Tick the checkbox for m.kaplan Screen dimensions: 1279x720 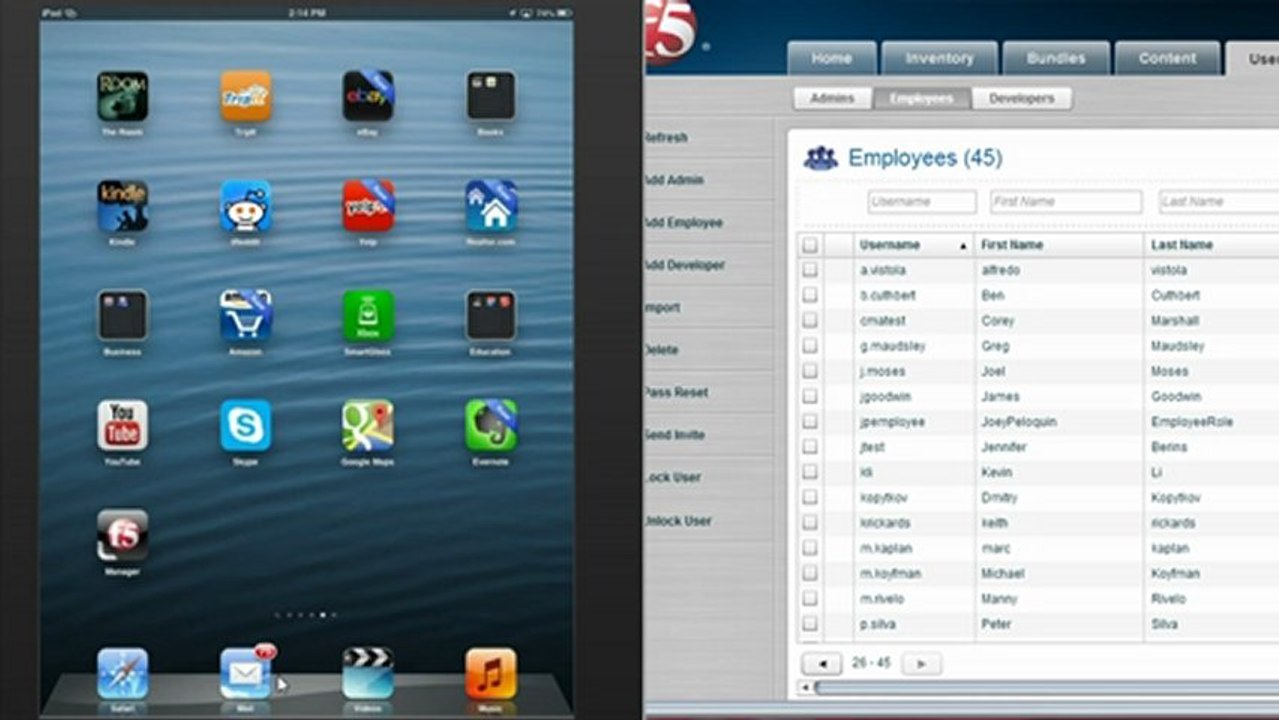coord(810,548)
